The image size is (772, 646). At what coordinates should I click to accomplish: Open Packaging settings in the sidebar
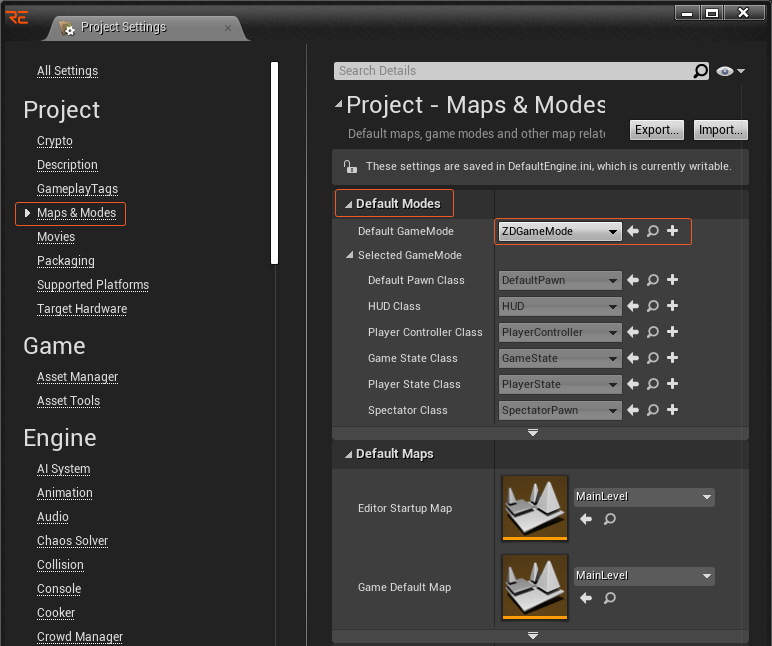[x=66, y=261]
